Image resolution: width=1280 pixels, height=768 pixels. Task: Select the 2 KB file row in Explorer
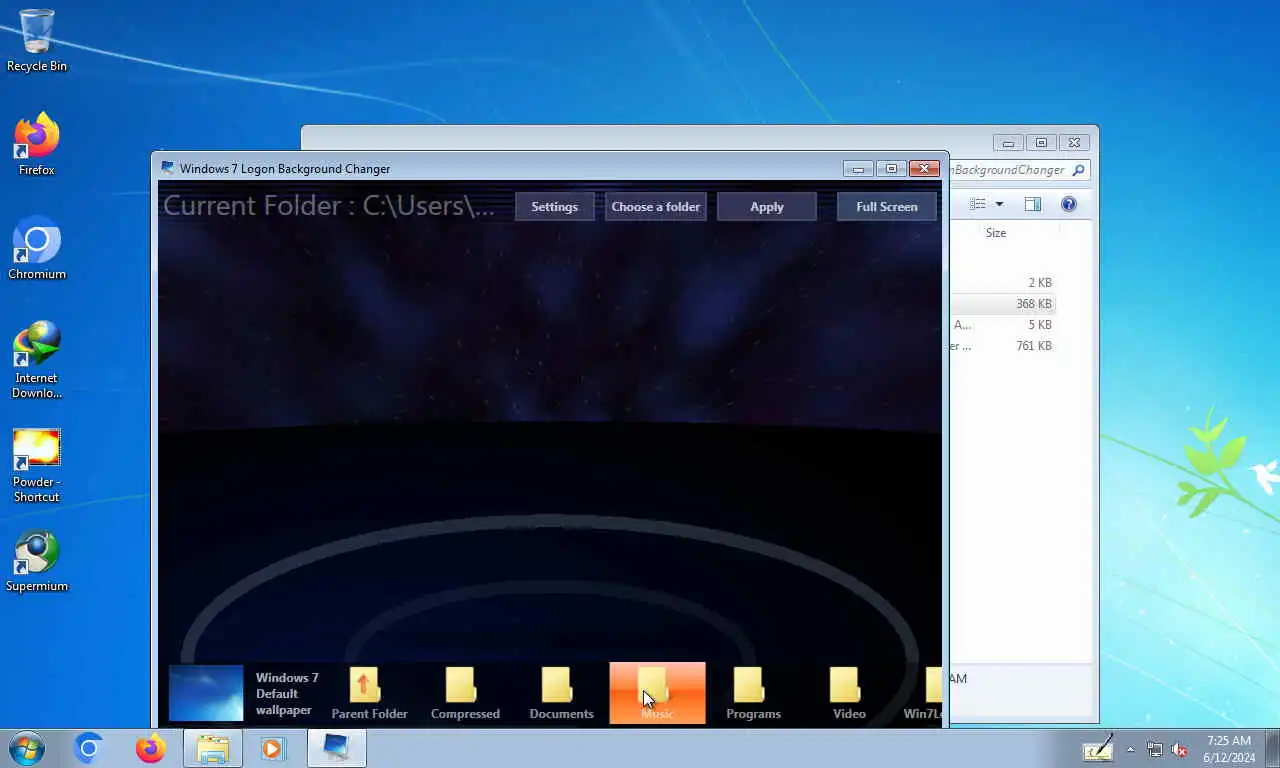pyautogui.click(x=1002, y=283)
